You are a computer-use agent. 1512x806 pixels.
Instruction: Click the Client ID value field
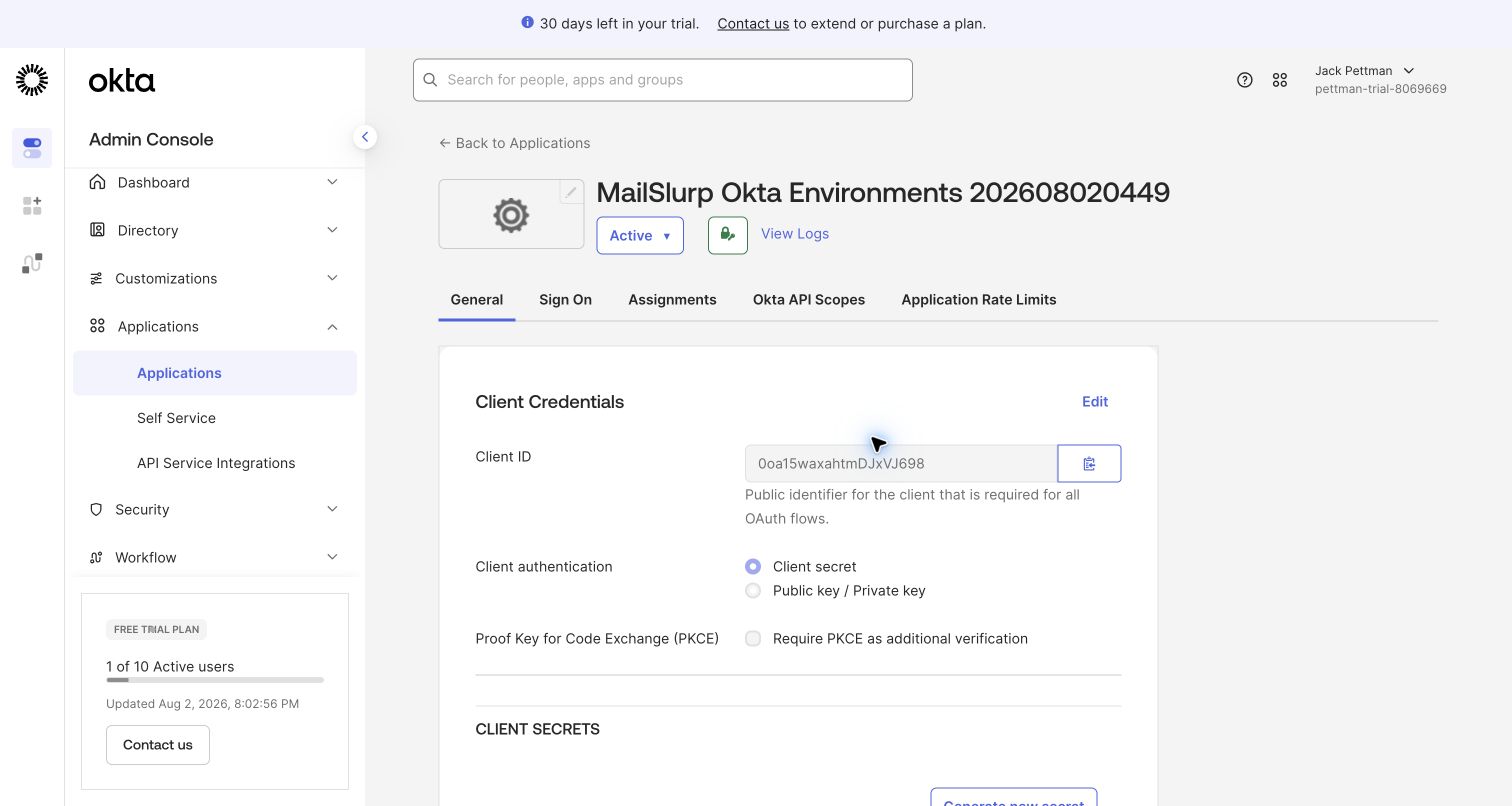901,463
